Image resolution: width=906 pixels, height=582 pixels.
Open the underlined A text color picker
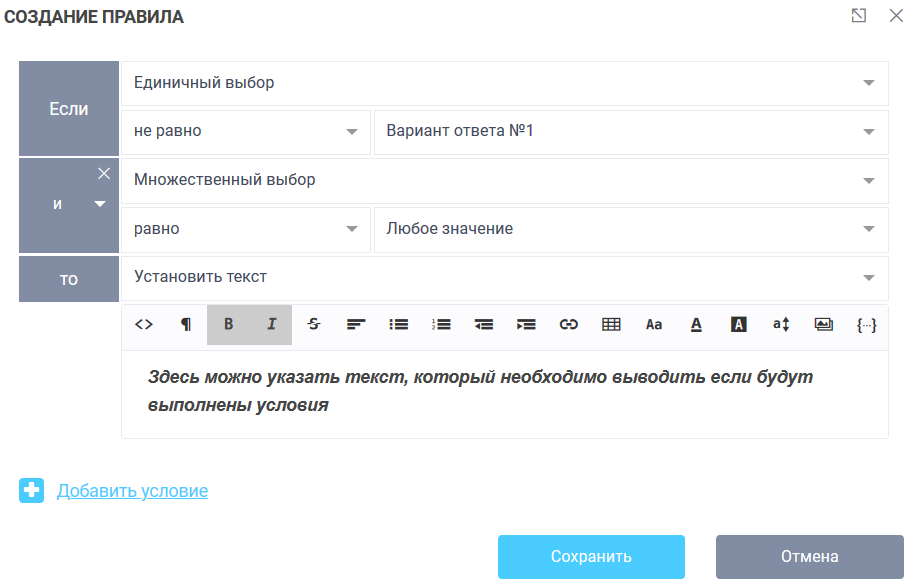coord(696,324)
